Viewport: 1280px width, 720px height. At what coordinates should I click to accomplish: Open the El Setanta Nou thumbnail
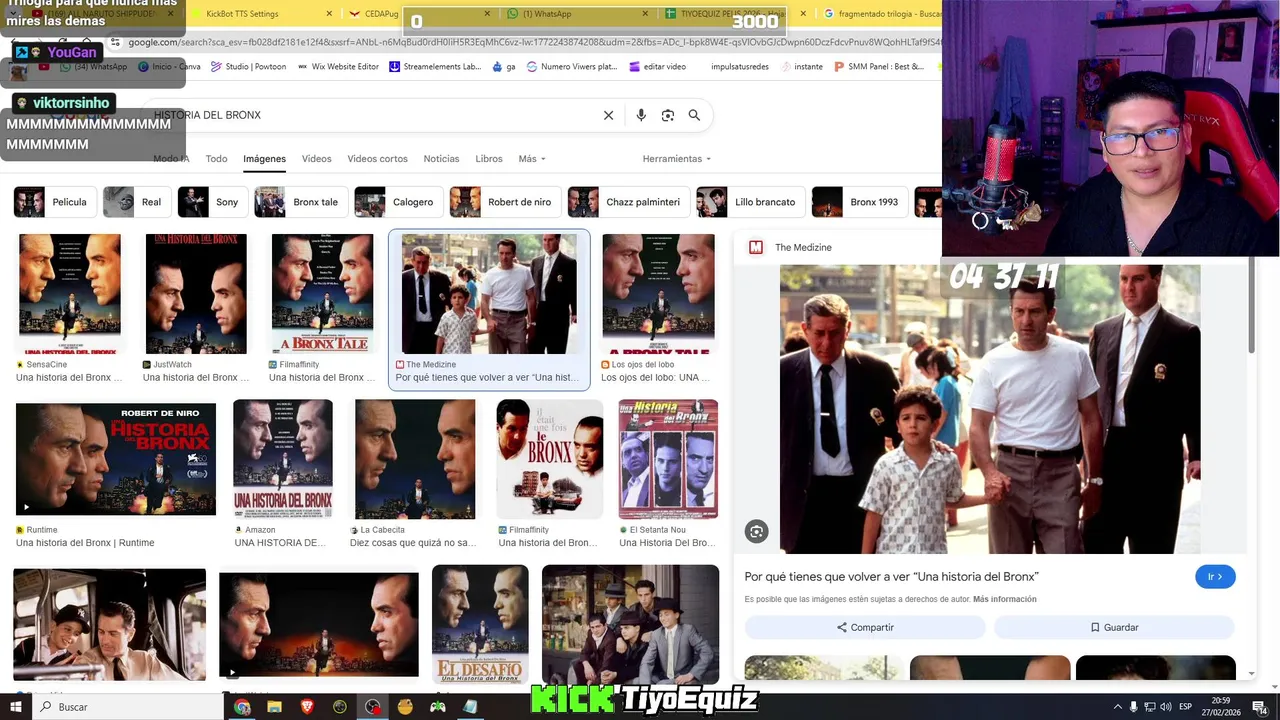pyautogui.click(x=668, y=459)
